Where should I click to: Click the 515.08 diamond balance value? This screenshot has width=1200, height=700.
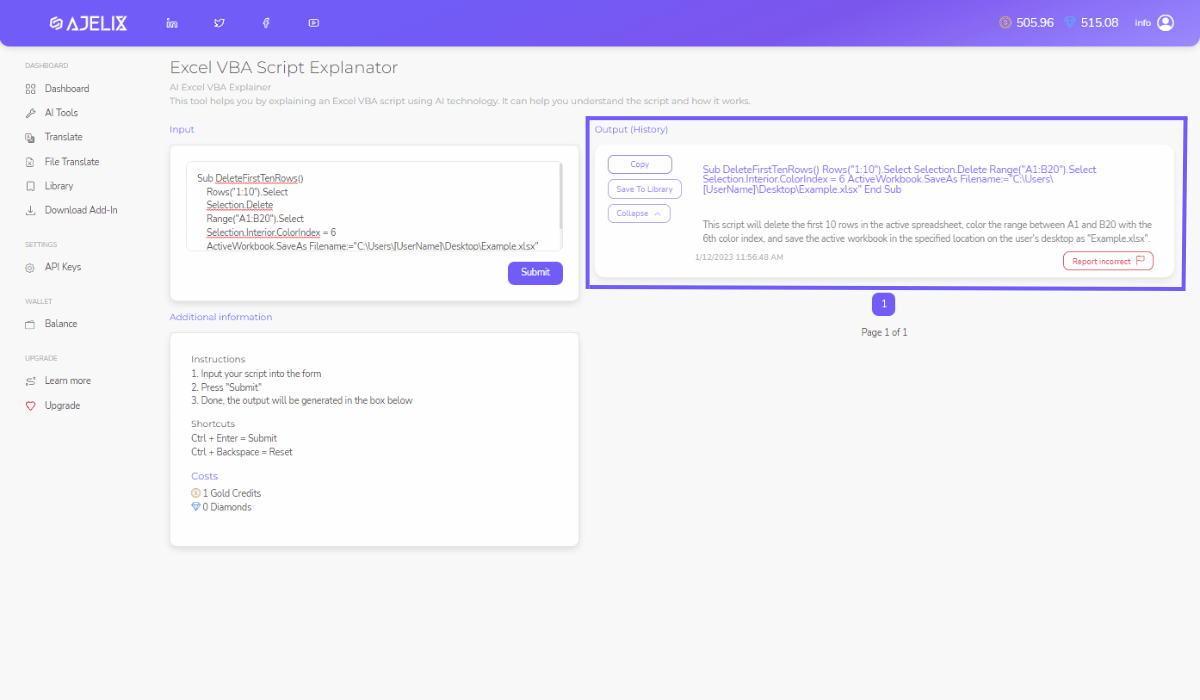coord(1099,23)
